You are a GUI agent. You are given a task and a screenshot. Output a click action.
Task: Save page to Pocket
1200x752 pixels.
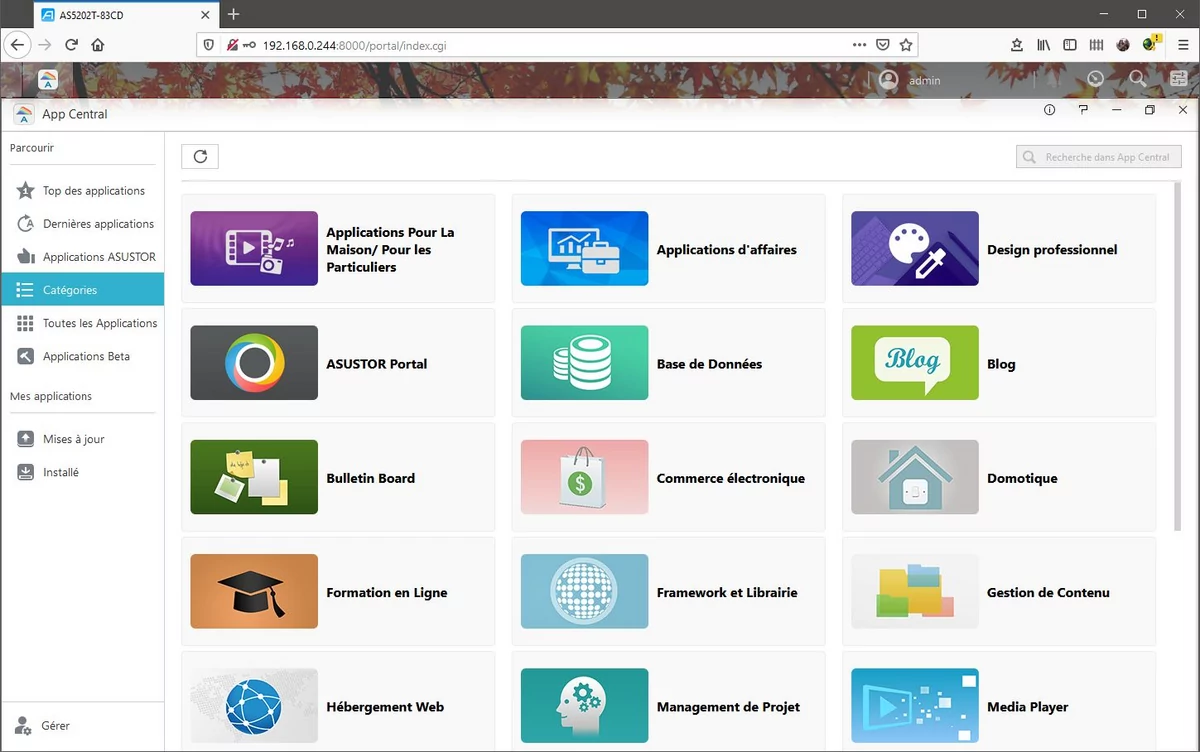[x=883, y=45]
